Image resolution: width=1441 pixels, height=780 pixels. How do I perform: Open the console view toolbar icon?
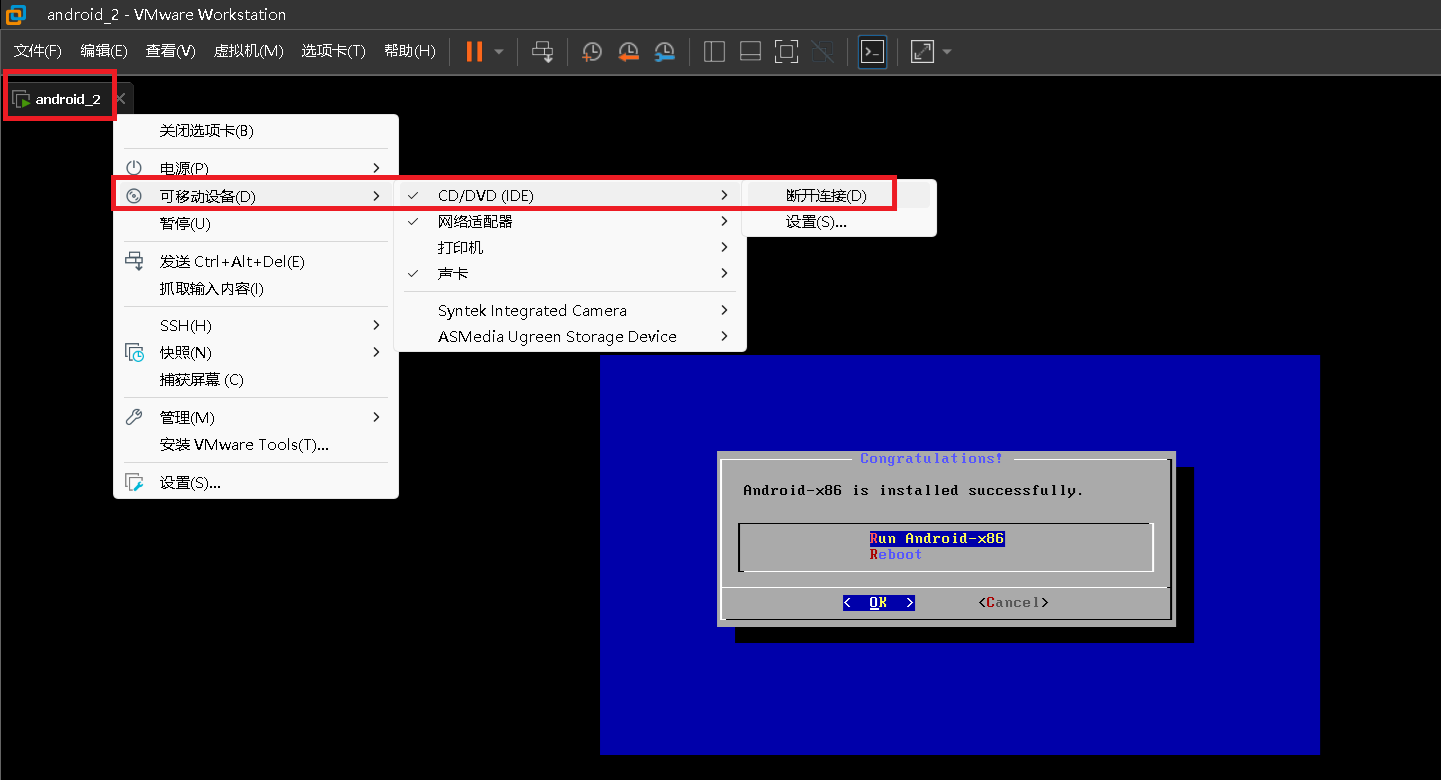[x=873, y=51]
